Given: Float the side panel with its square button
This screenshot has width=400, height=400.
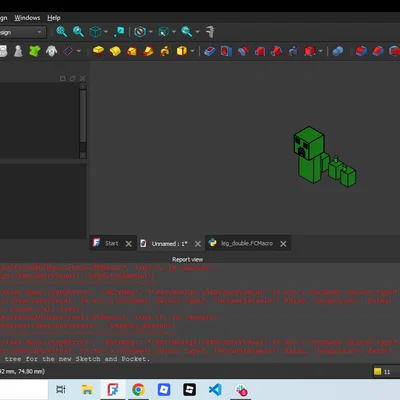Looking at the screenshot, I should pyautogui.click(x=62, y=78).
